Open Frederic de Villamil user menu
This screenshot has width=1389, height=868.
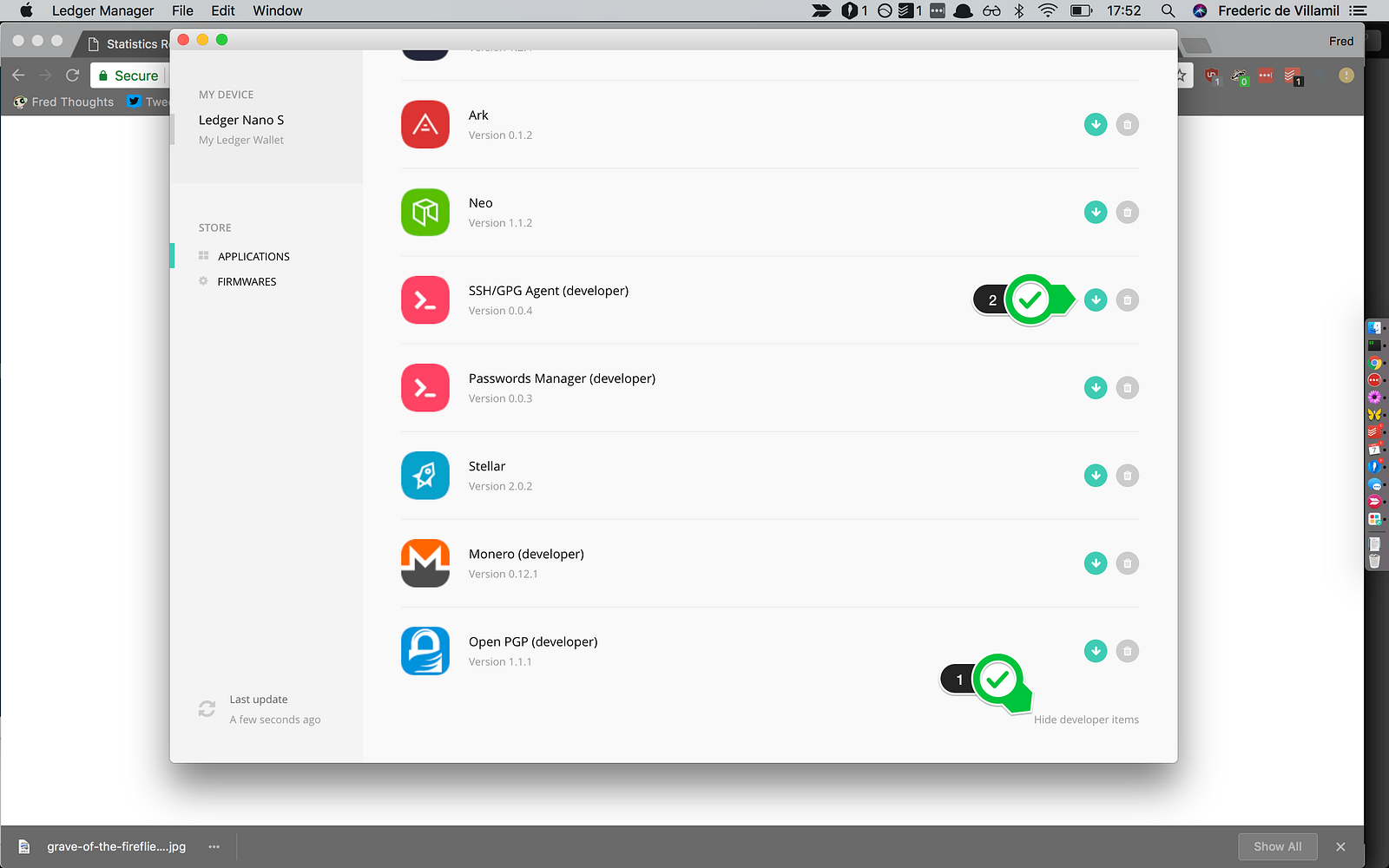[x=1279, y=10]
